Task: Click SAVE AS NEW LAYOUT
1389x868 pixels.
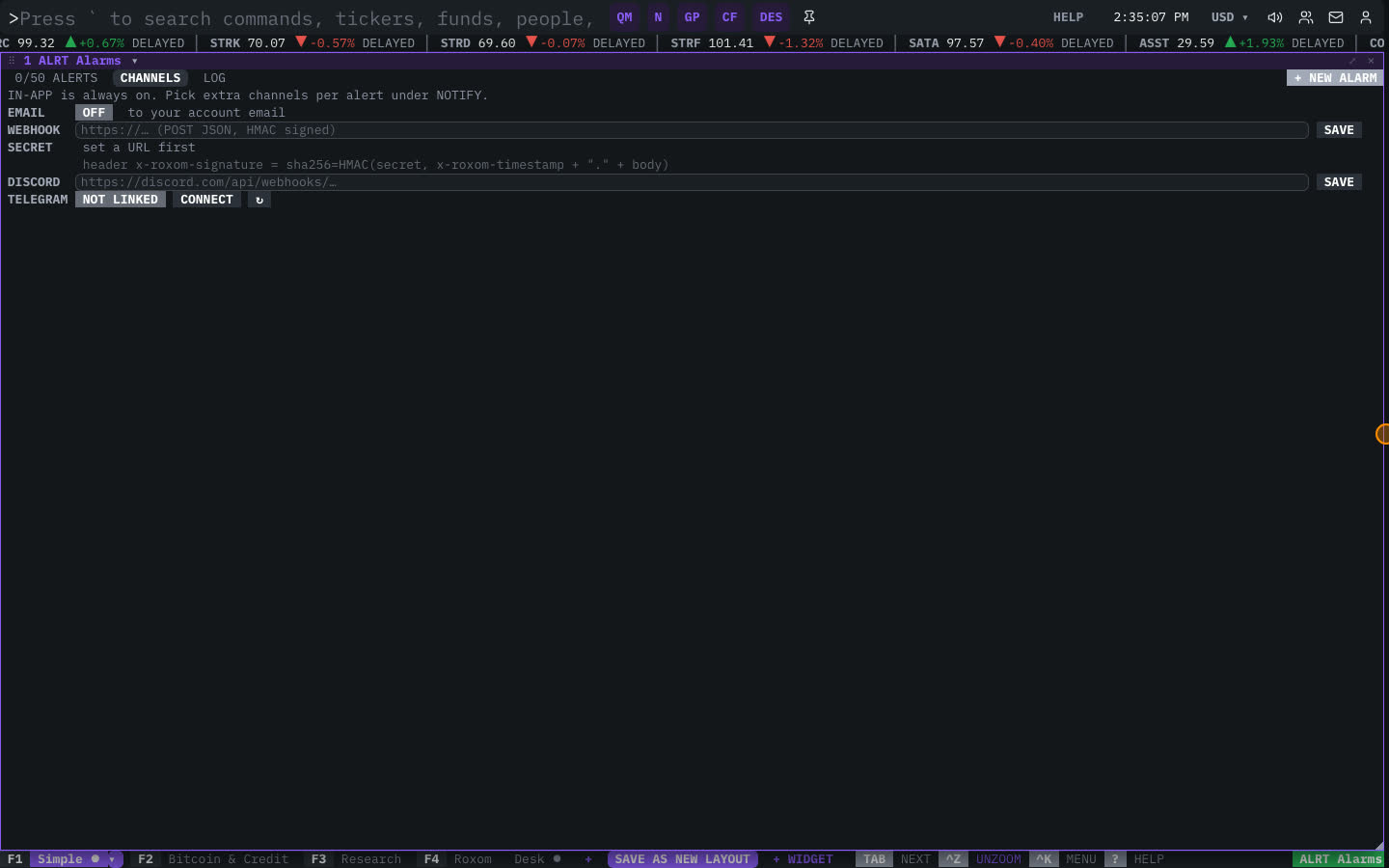Action: click(x=682, y=859)
